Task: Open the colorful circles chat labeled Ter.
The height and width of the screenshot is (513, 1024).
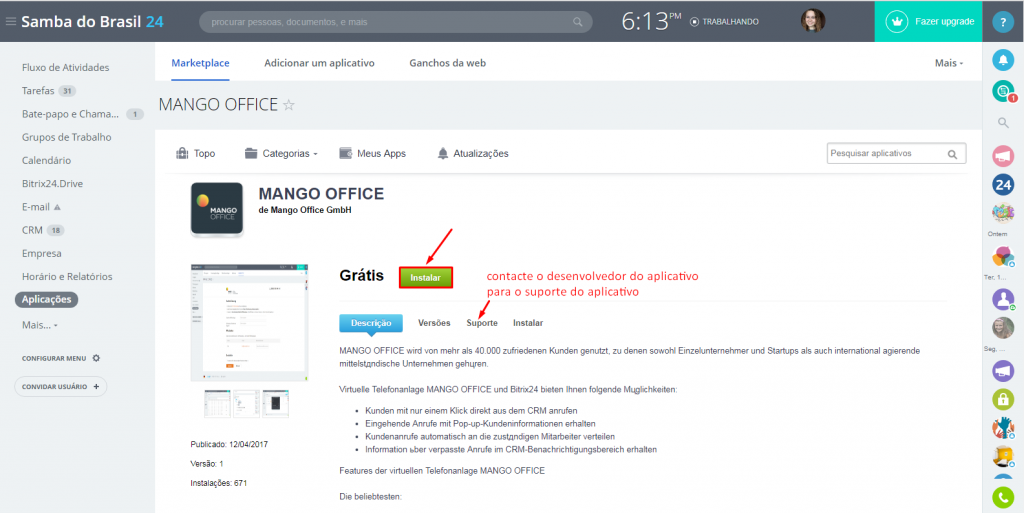Action: tap(1003, 256)
